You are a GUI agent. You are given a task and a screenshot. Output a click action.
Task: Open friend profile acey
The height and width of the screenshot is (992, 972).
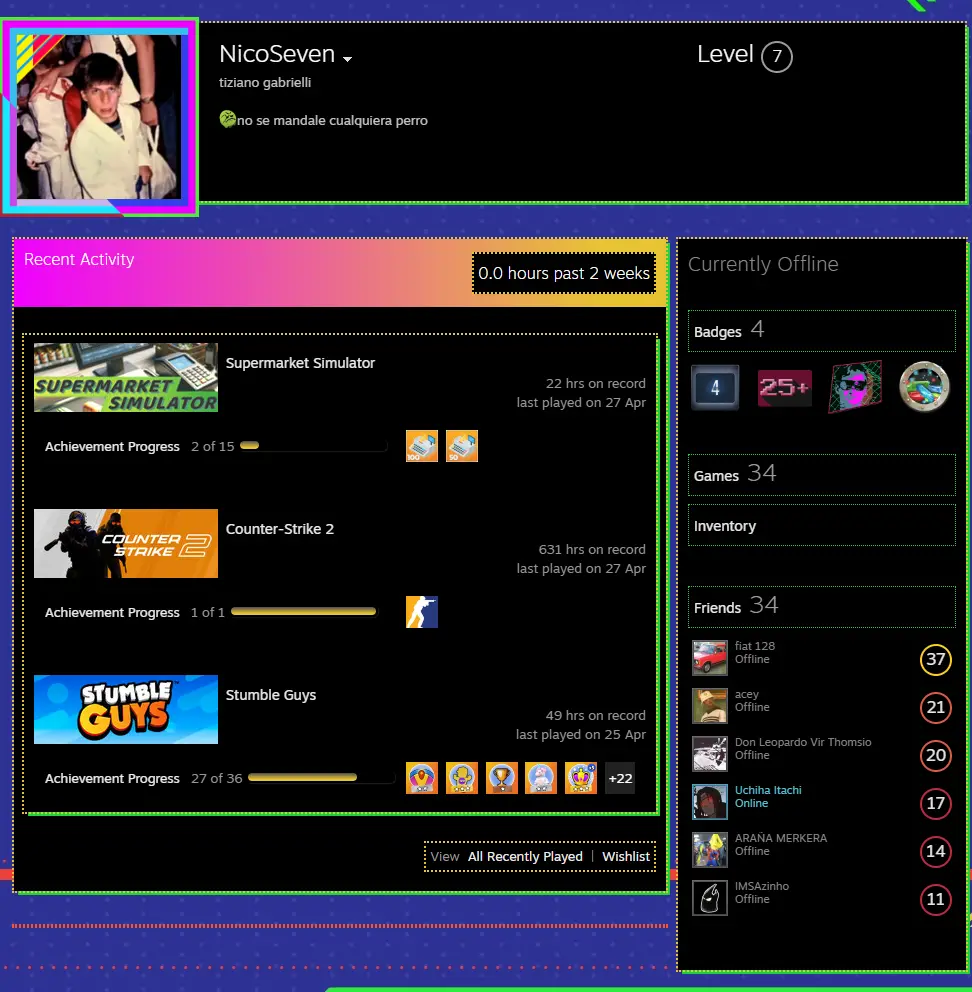pyautogui.click(x=747, y=694)
